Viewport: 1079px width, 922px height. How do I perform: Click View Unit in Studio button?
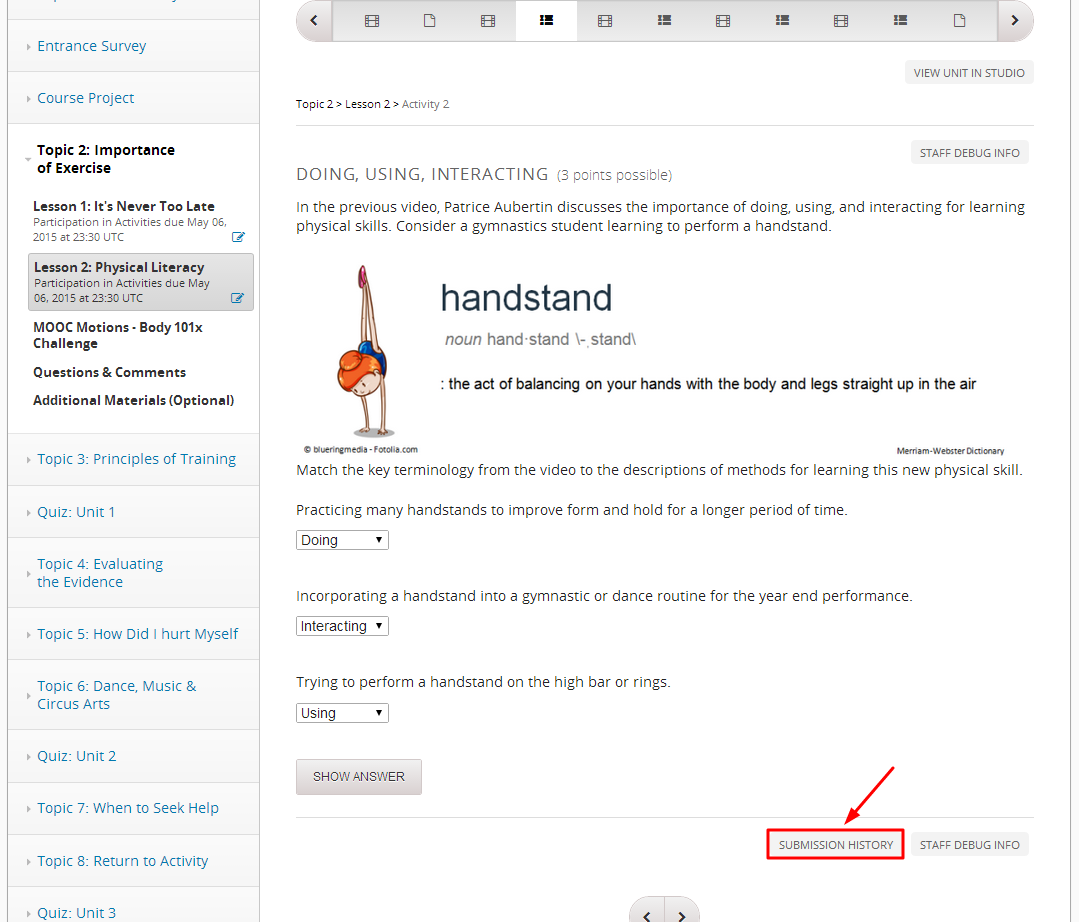969,73
